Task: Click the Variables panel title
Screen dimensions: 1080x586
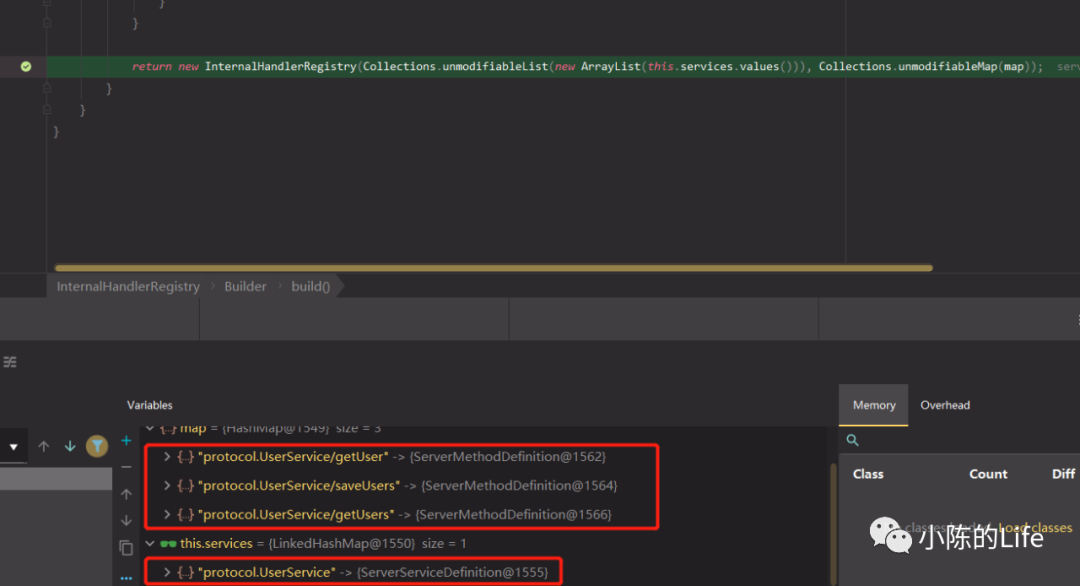Action: click(149, 405)
